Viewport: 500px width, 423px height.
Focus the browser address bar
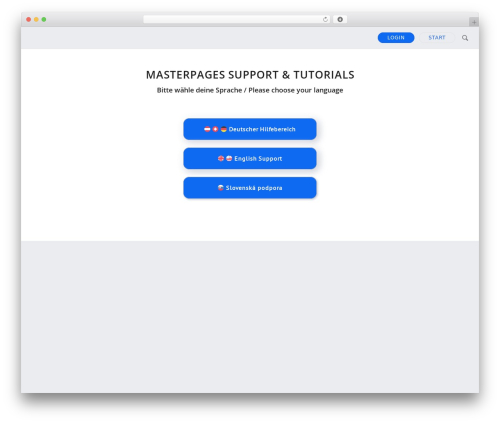pos(233,20)
